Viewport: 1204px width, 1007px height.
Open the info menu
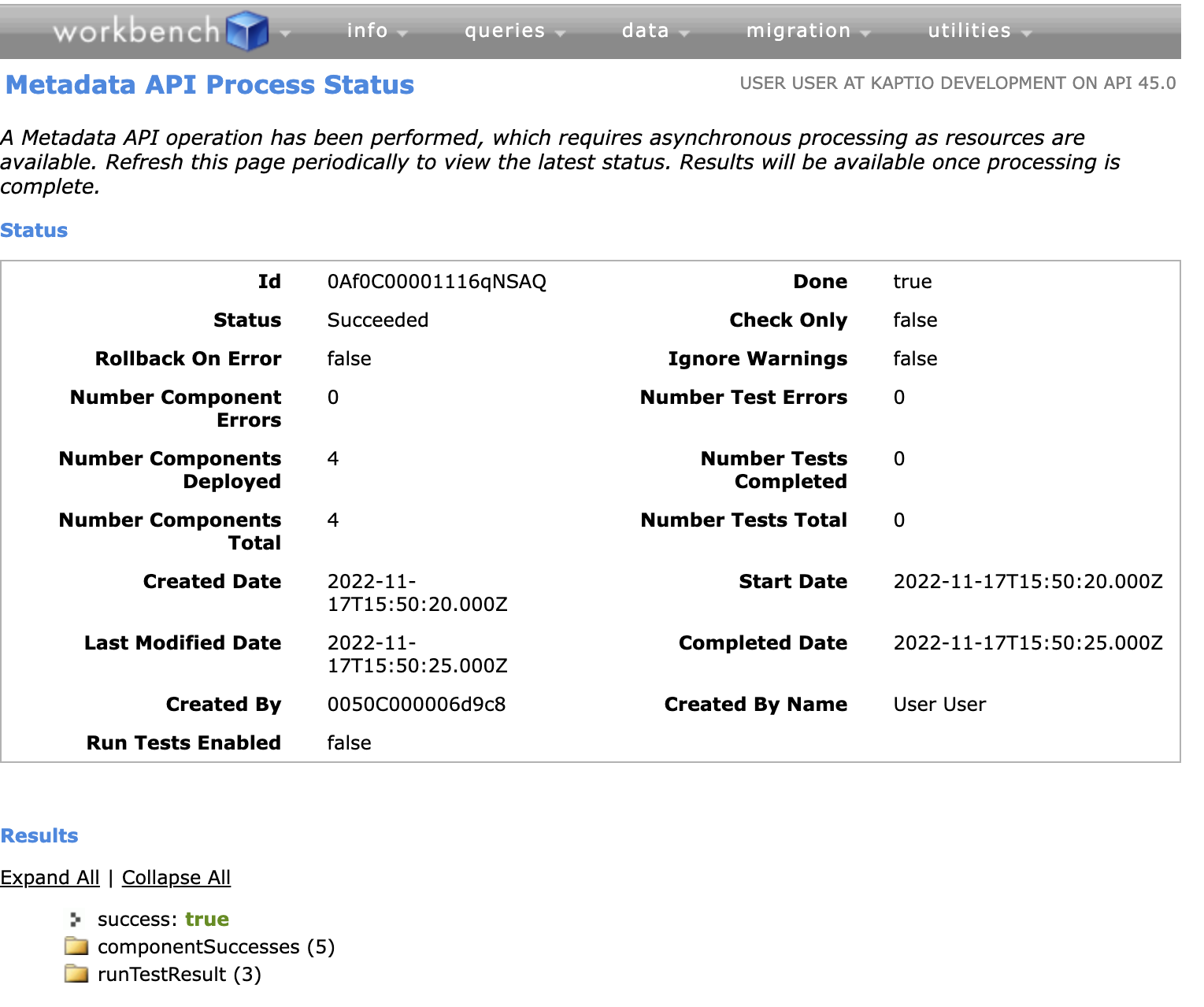[367, 30]
